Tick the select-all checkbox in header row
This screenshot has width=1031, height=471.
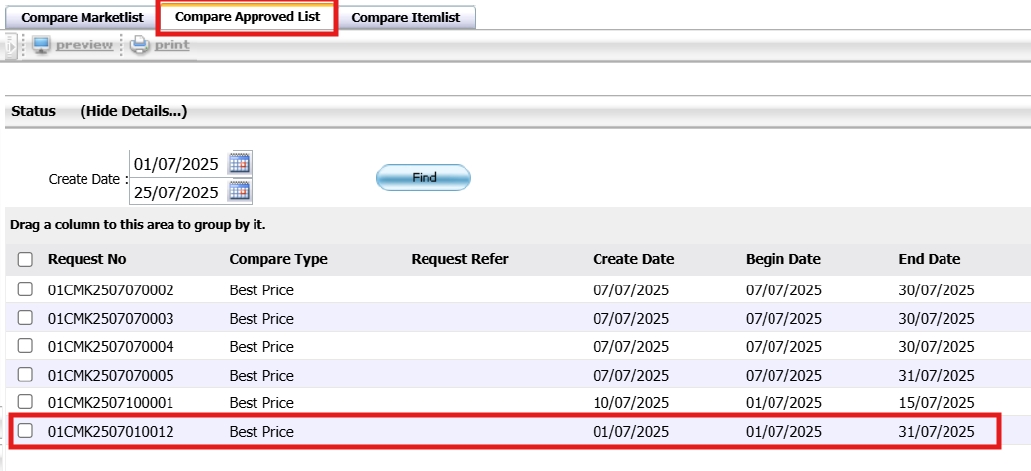pyautogui.click(x=25, y=260)
